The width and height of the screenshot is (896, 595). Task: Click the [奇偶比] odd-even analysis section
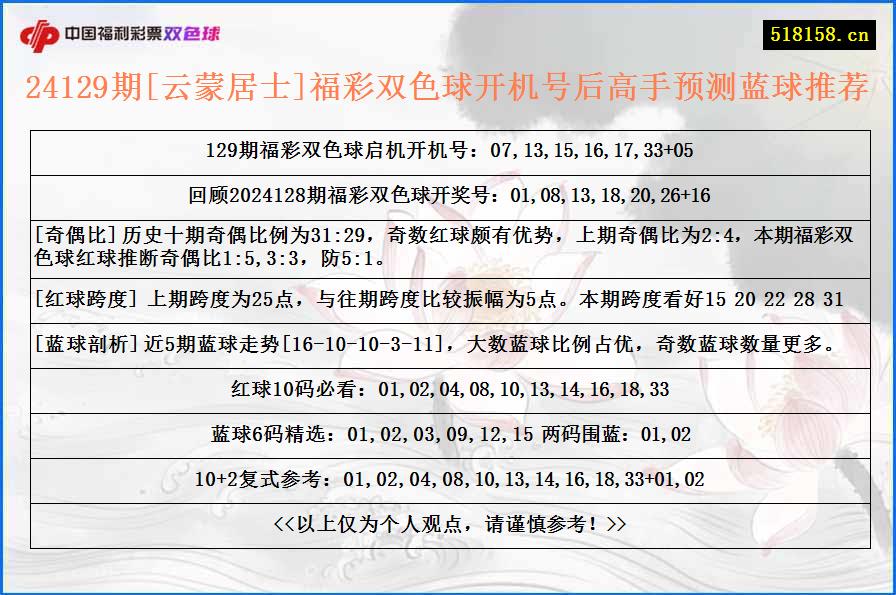448,246
